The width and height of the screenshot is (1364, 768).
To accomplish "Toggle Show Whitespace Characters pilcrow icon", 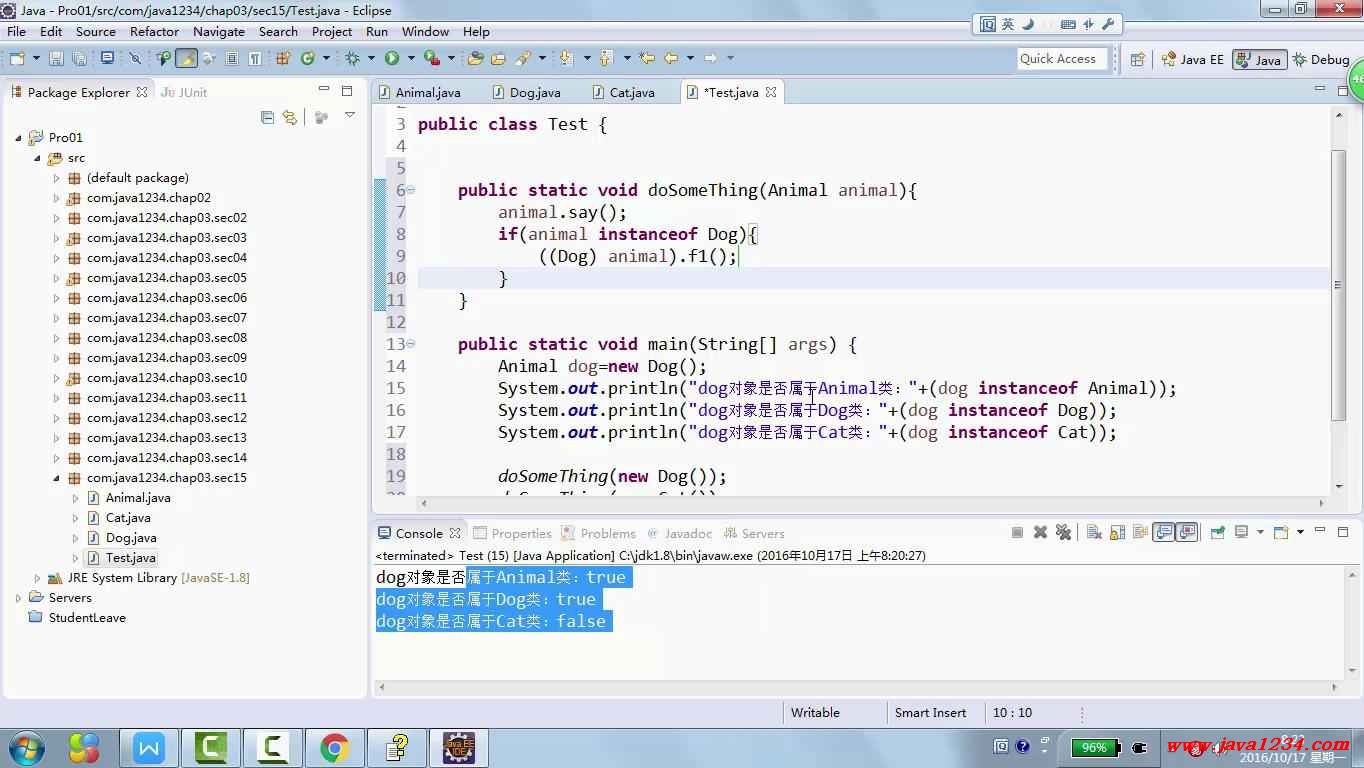I will (255, 58).
